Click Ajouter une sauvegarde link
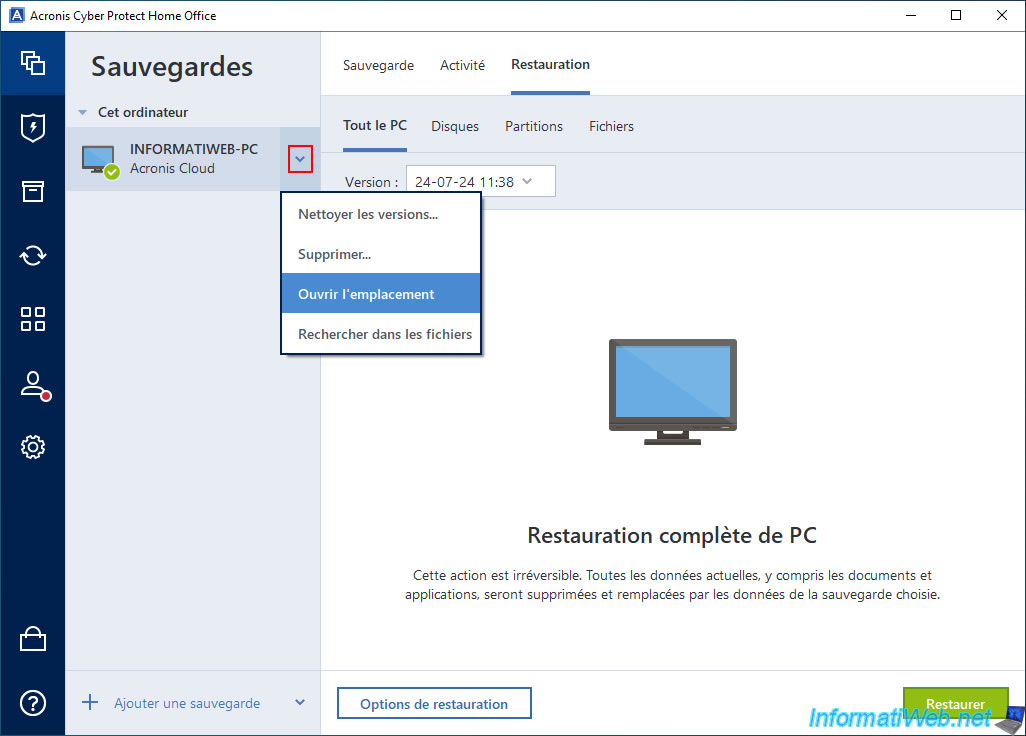The image size is (1026, 736). pos(187,703)
